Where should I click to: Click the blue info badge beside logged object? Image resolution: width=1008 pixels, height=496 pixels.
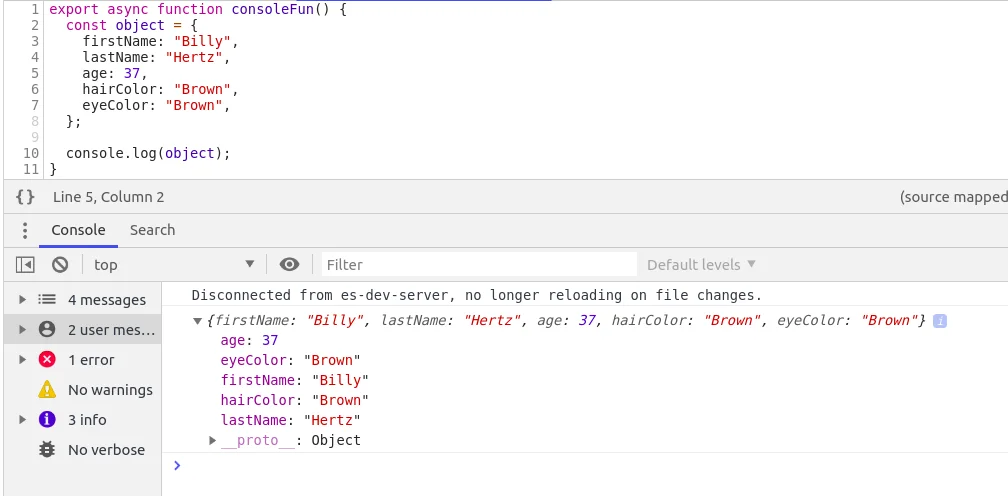click(939, 321)
